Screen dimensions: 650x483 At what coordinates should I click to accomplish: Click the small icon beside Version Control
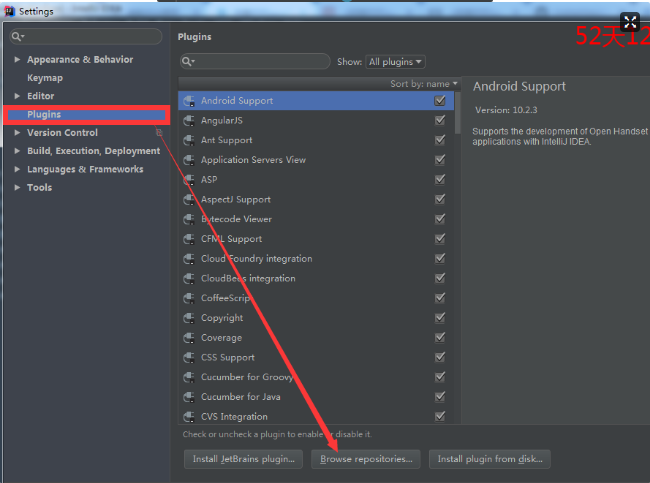point(159,132)
